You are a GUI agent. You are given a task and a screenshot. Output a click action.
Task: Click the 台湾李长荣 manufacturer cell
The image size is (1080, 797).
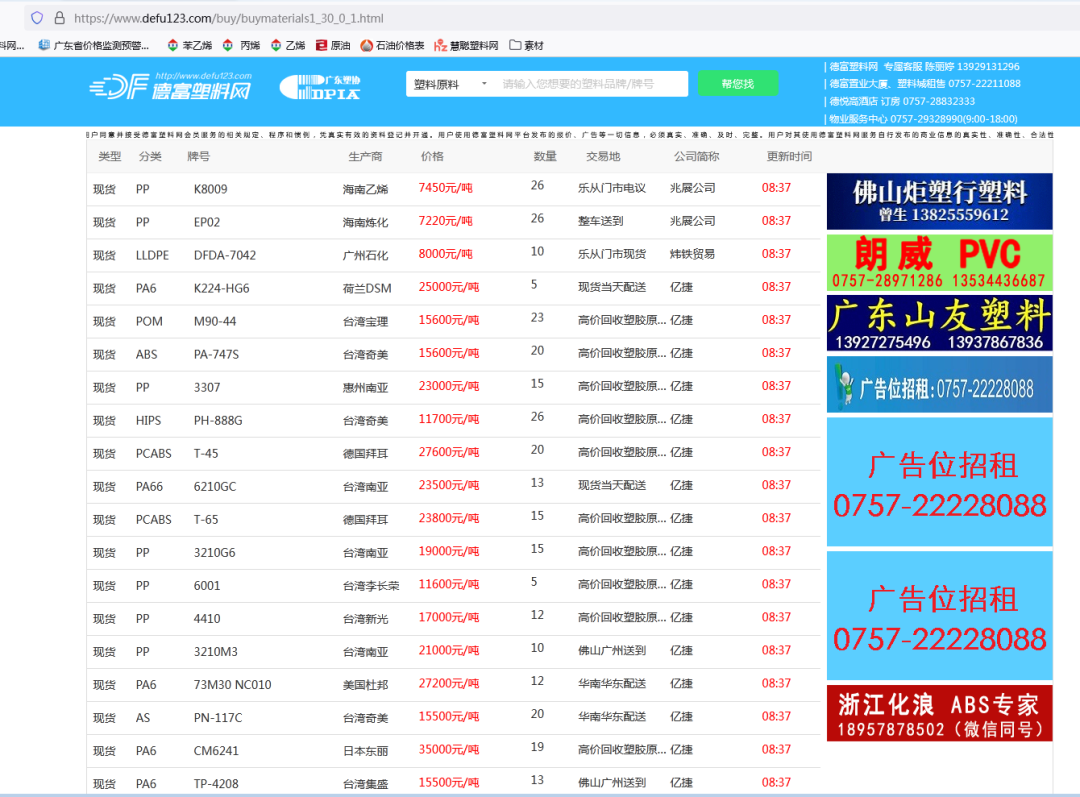[371, 586]
